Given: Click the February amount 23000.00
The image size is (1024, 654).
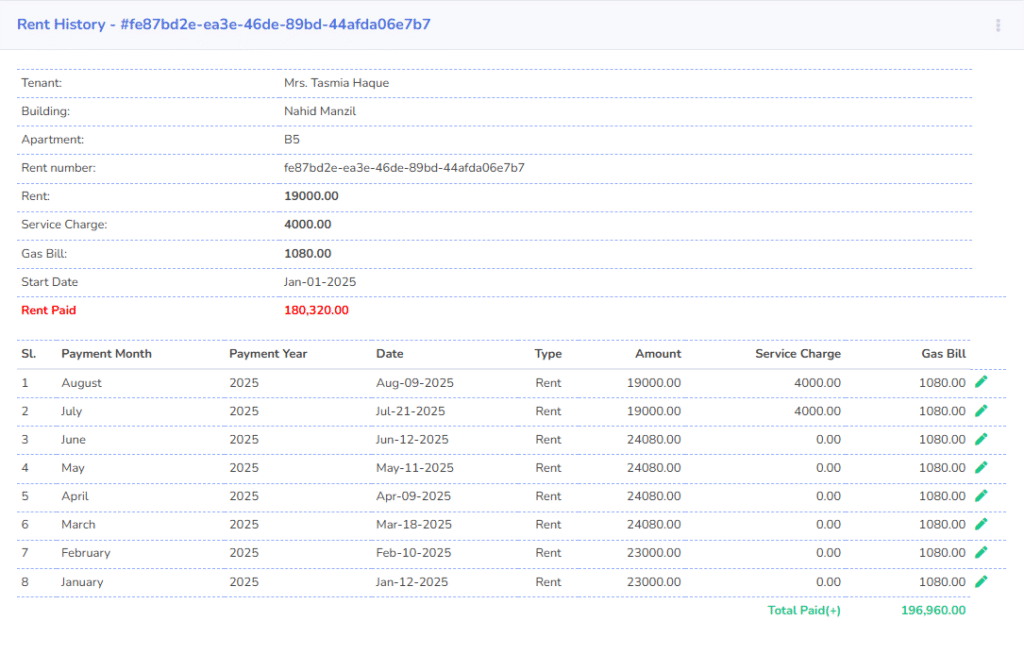Looking at the screenshot, I should tap(654, 553).
